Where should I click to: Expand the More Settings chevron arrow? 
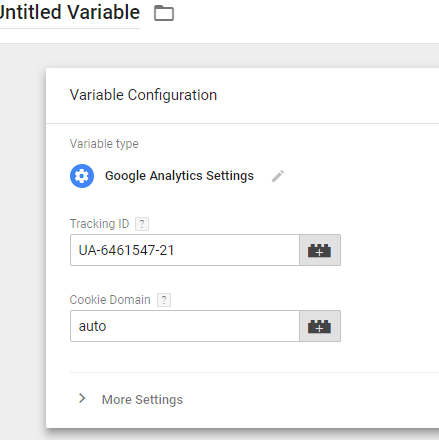tap(82, 398)
